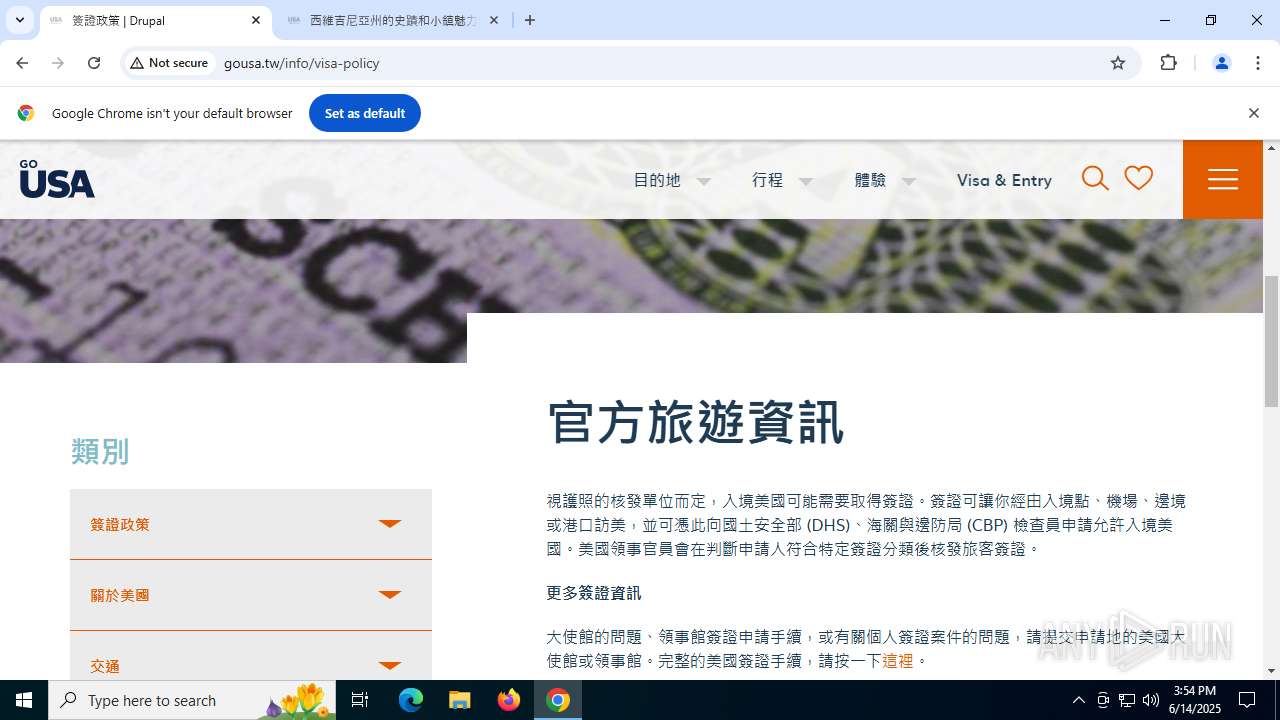The height and width of the screenshot is (720, 1280).
Task: Open the Chrome extensions puzzle icon
Action: 1168,63
